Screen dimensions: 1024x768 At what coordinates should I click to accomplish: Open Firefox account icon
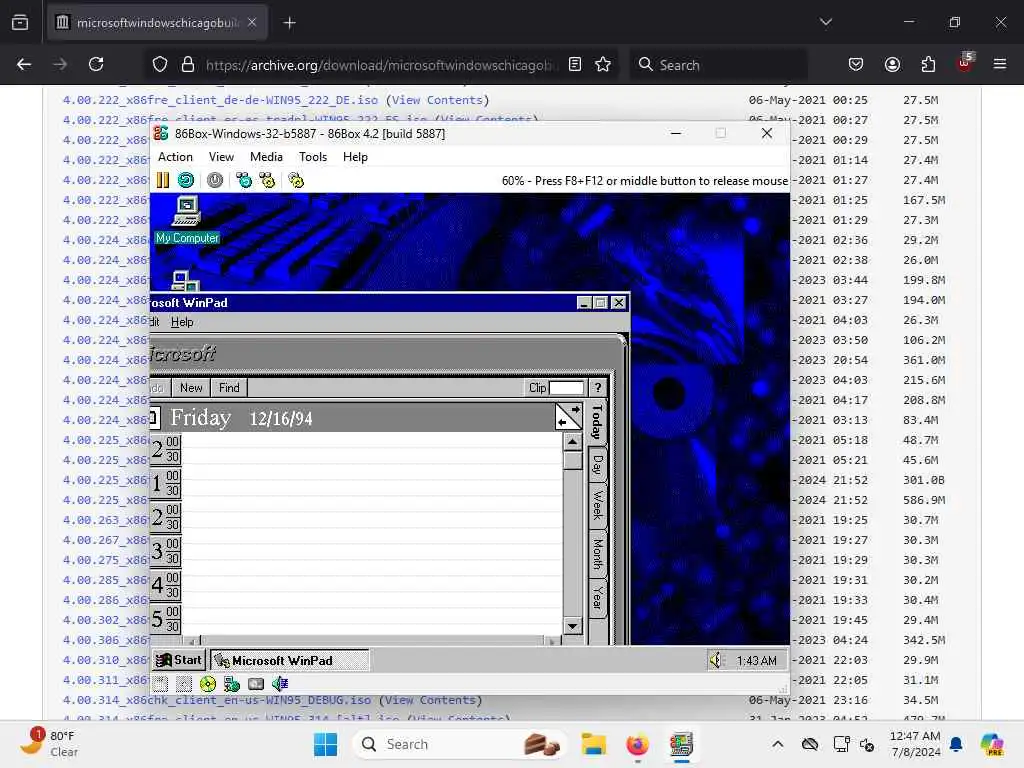pos(892,64)
